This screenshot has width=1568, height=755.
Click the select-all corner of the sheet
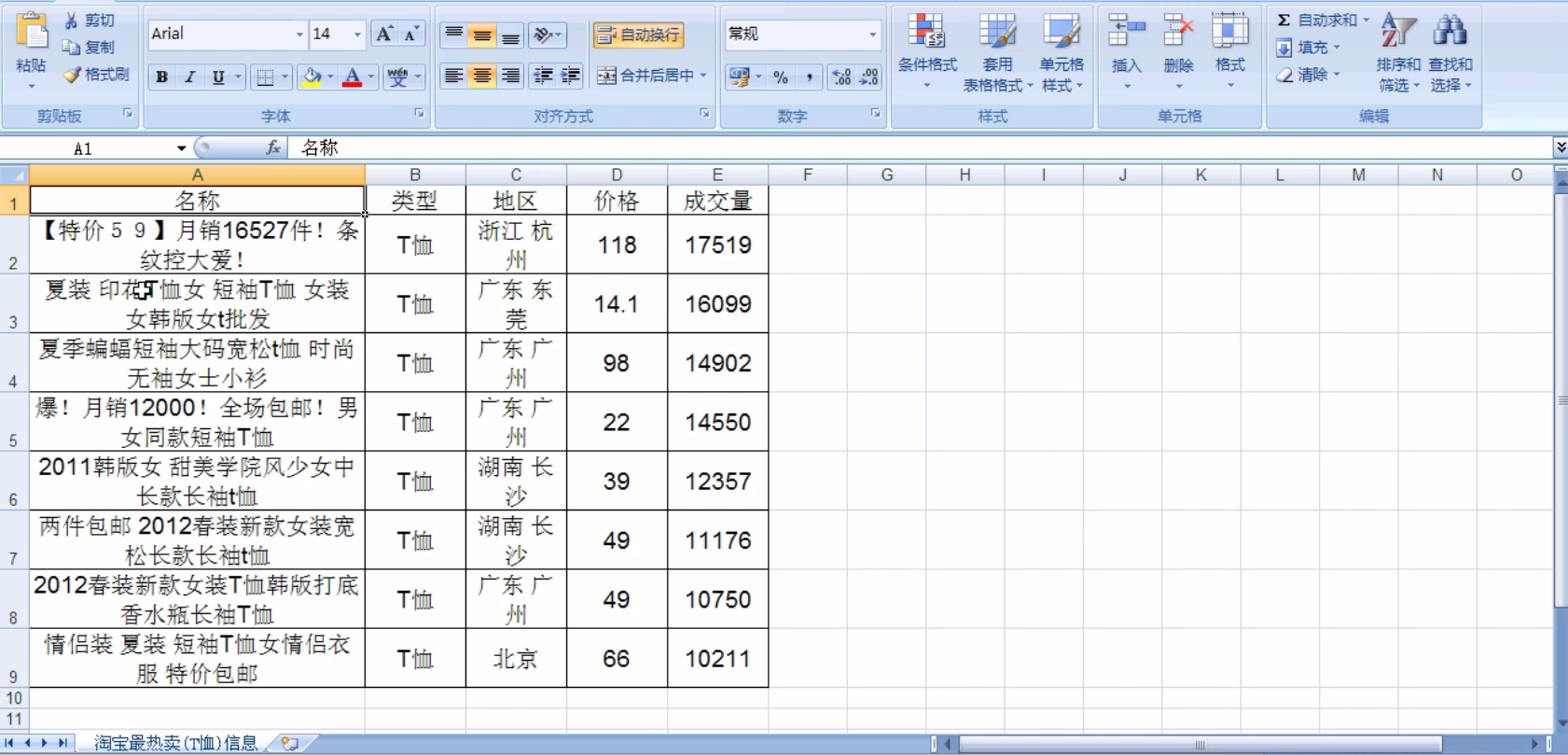pos(14,175)
